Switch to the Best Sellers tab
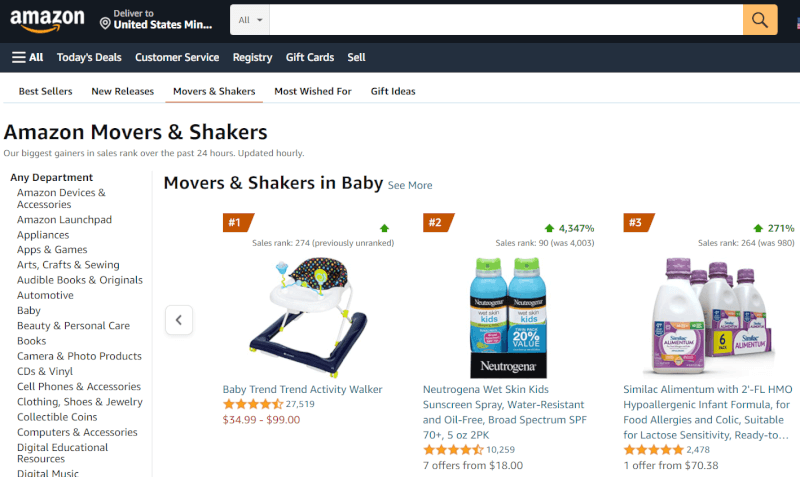This screenshot has height=477, width=800. [x=45, y=91]
